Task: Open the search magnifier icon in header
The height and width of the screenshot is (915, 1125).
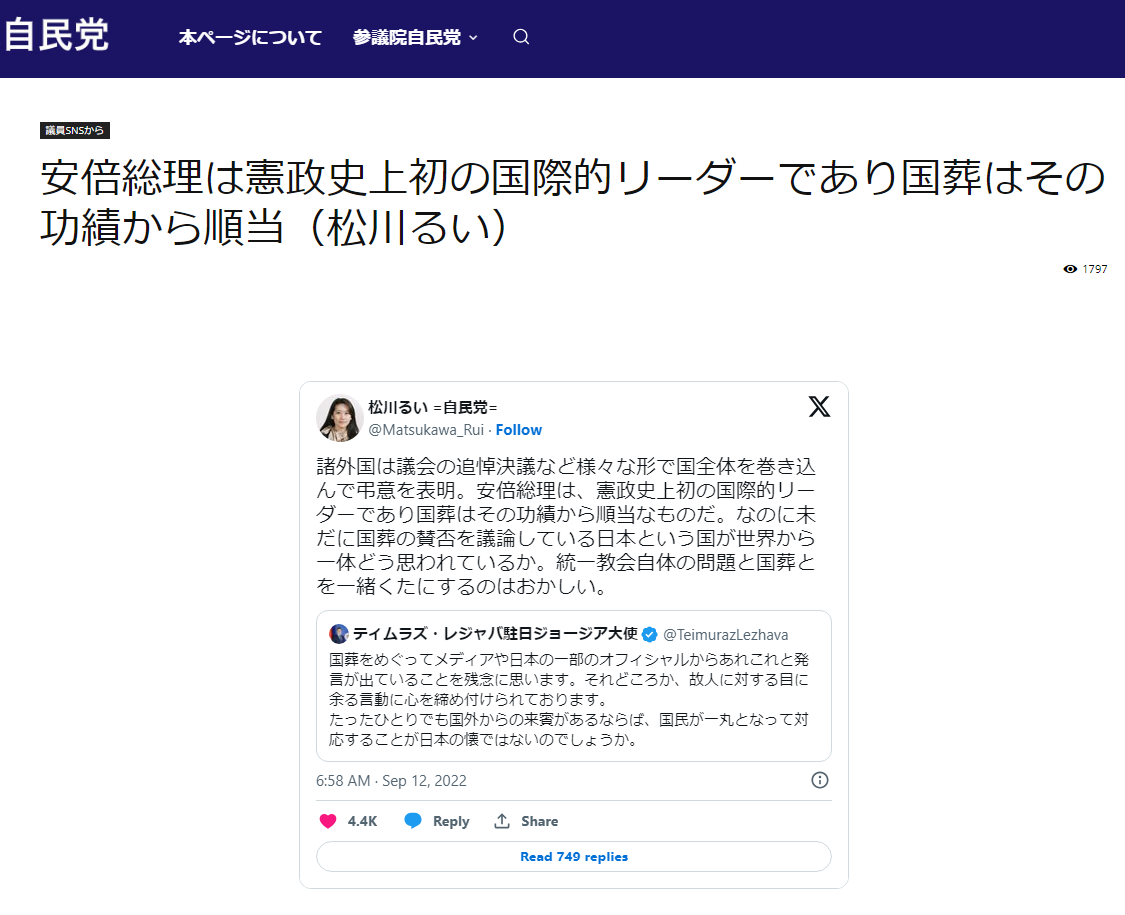Action: coord(521,37)
